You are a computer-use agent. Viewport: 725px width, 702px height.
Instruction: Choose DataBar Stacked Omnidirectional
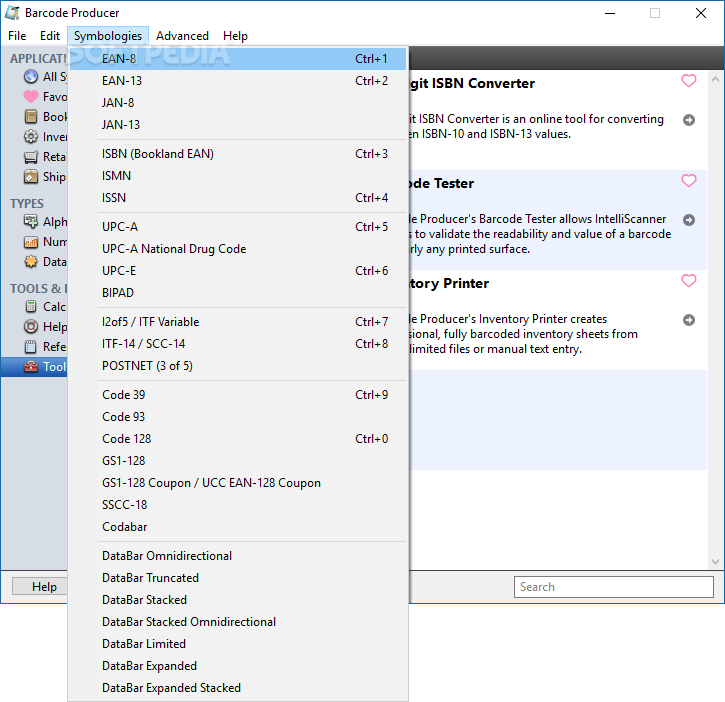(x=238, y=622)
